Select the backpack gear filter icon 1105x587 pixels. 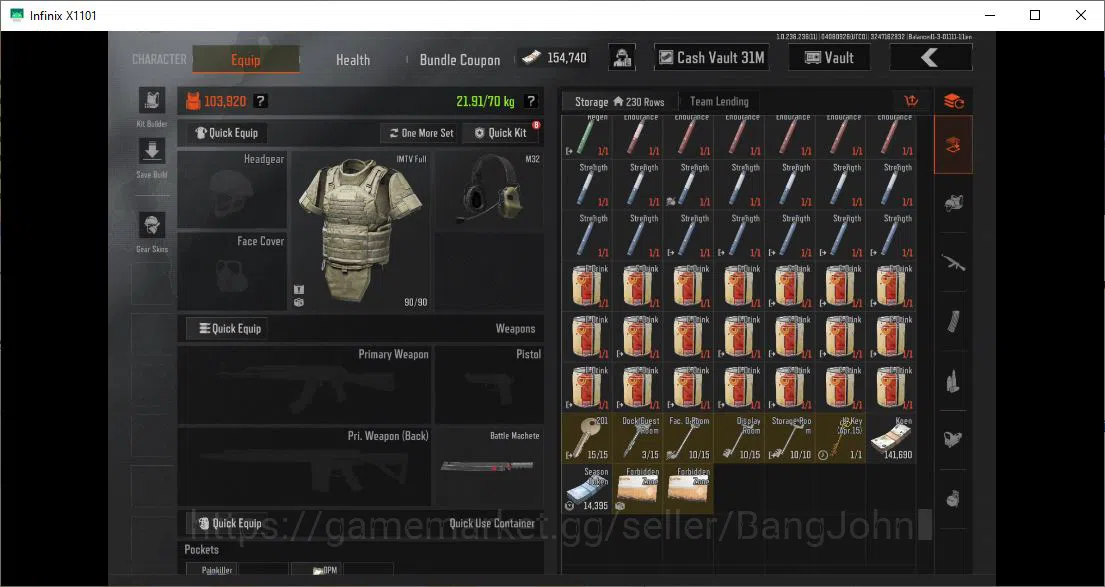(x=953, y=204)
